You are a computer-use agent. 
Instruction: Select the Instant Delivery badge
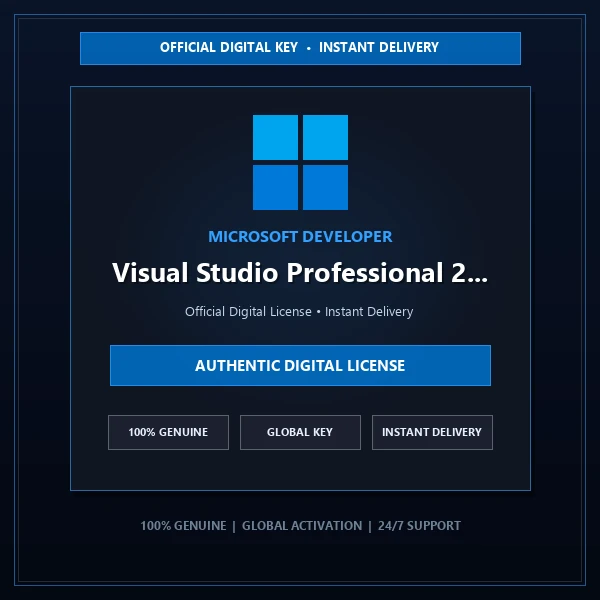(432, 432)
